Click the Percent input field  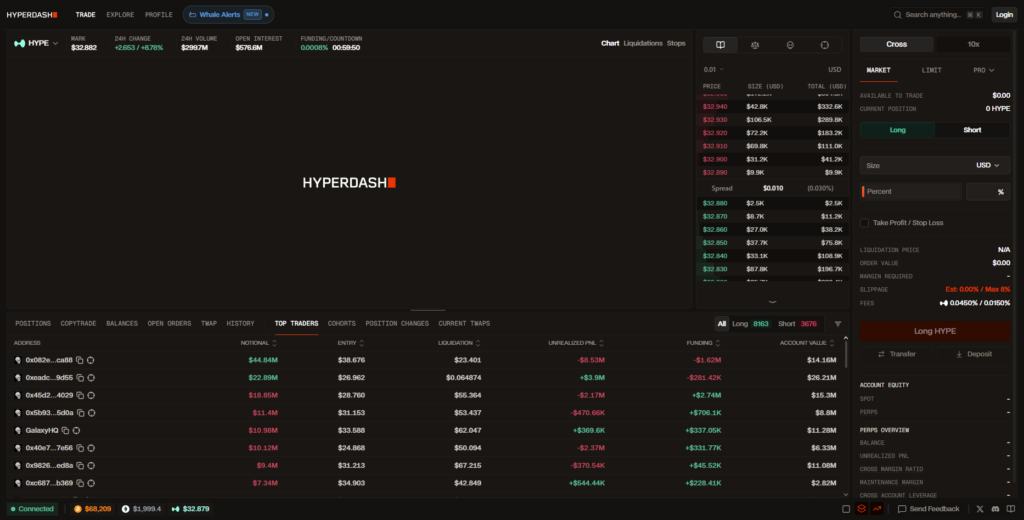pos(911,191)
